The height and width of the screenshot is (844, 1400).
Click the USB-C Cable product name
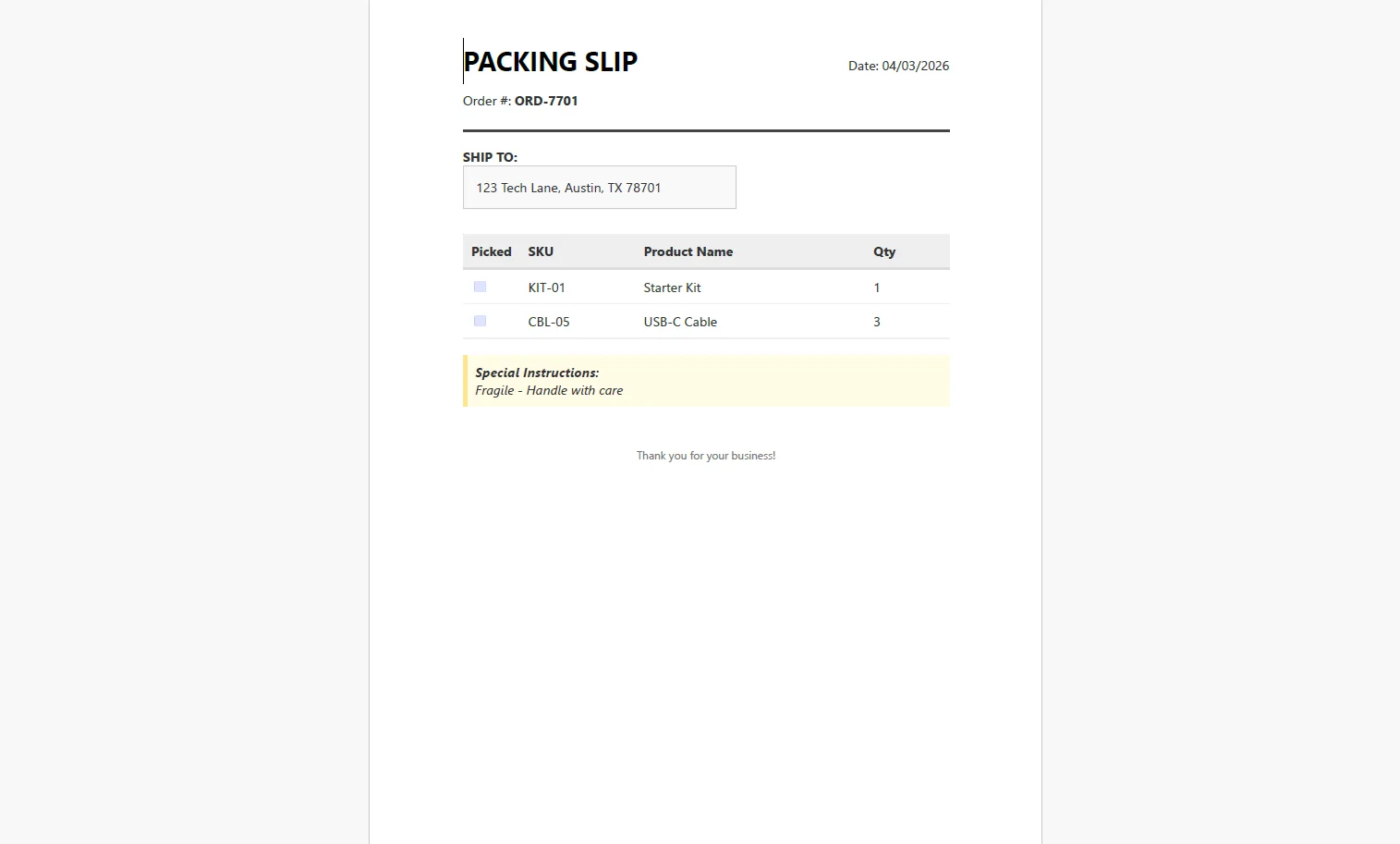[x=680, y=322]
